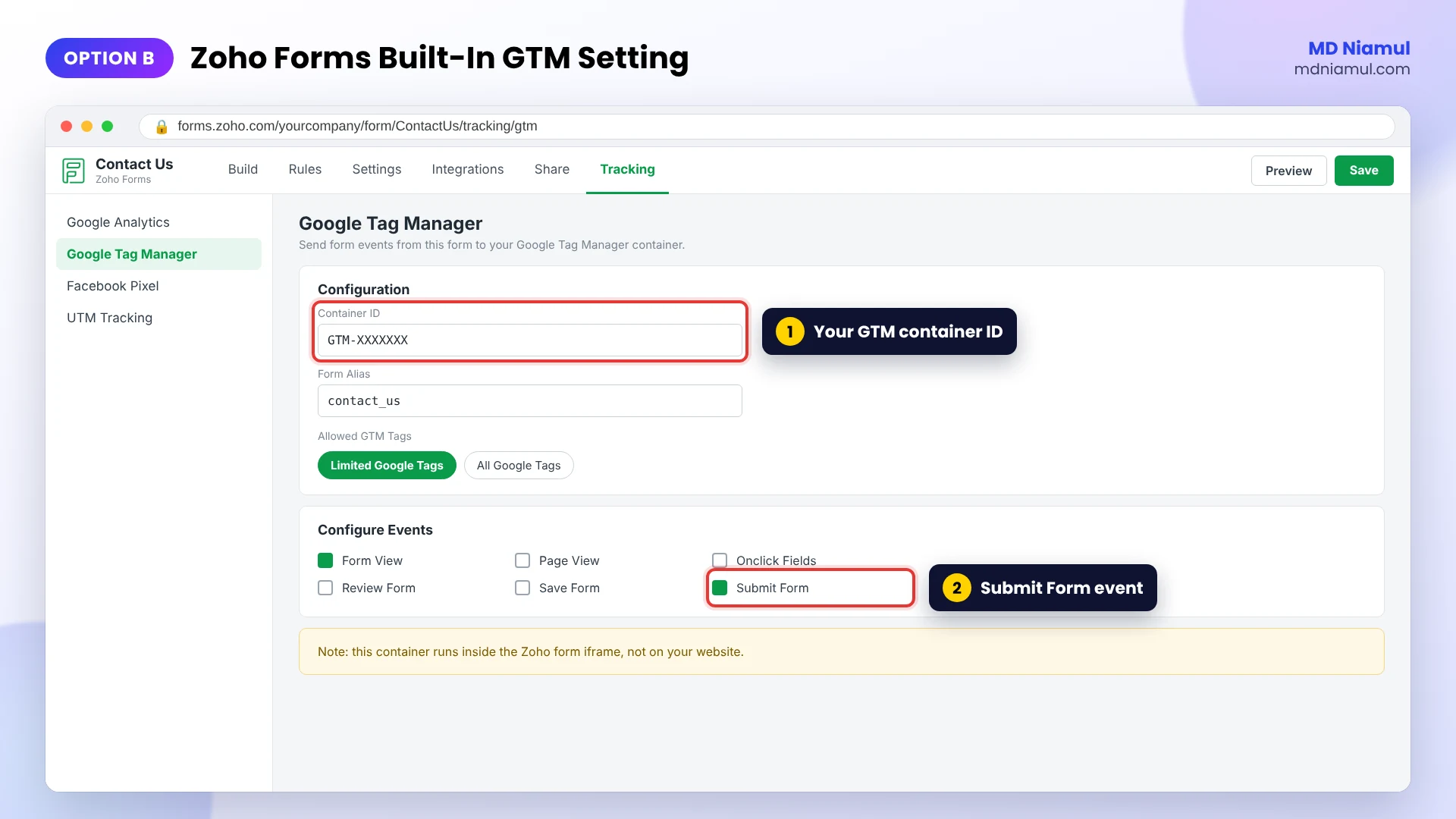The width and height of the screenshot is (1456, 819).
Task: Click the Container ID input field
Action: coord(529,340)
